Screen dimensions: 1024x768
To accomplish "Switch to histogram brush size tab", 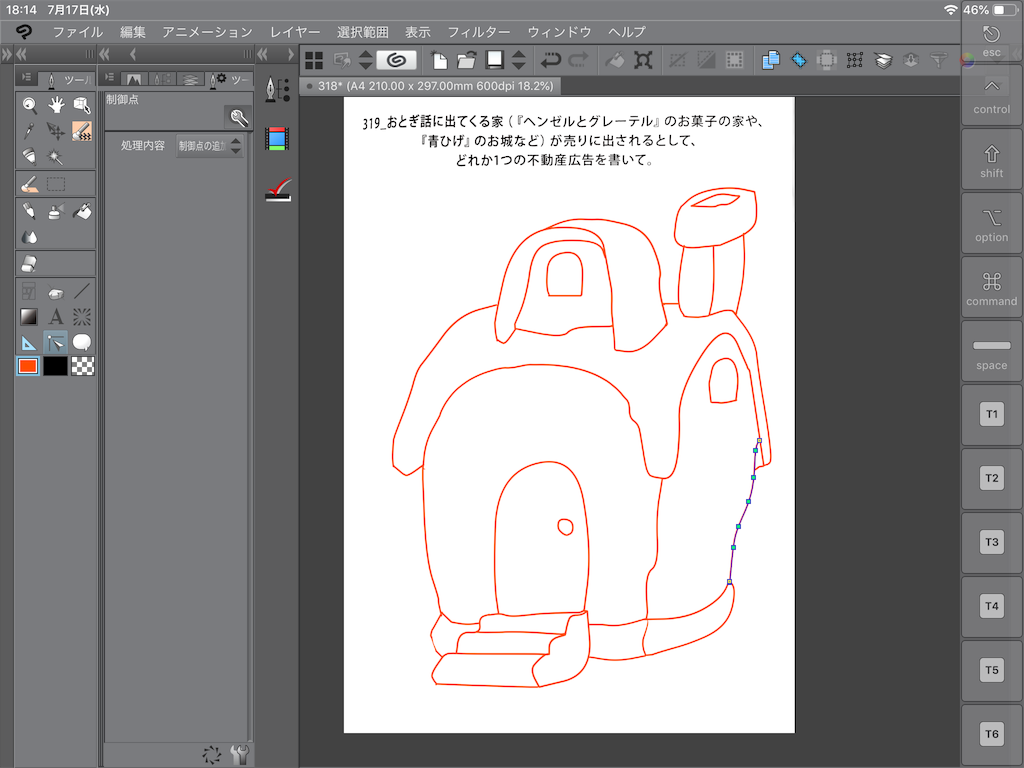I will click(134, 79).
